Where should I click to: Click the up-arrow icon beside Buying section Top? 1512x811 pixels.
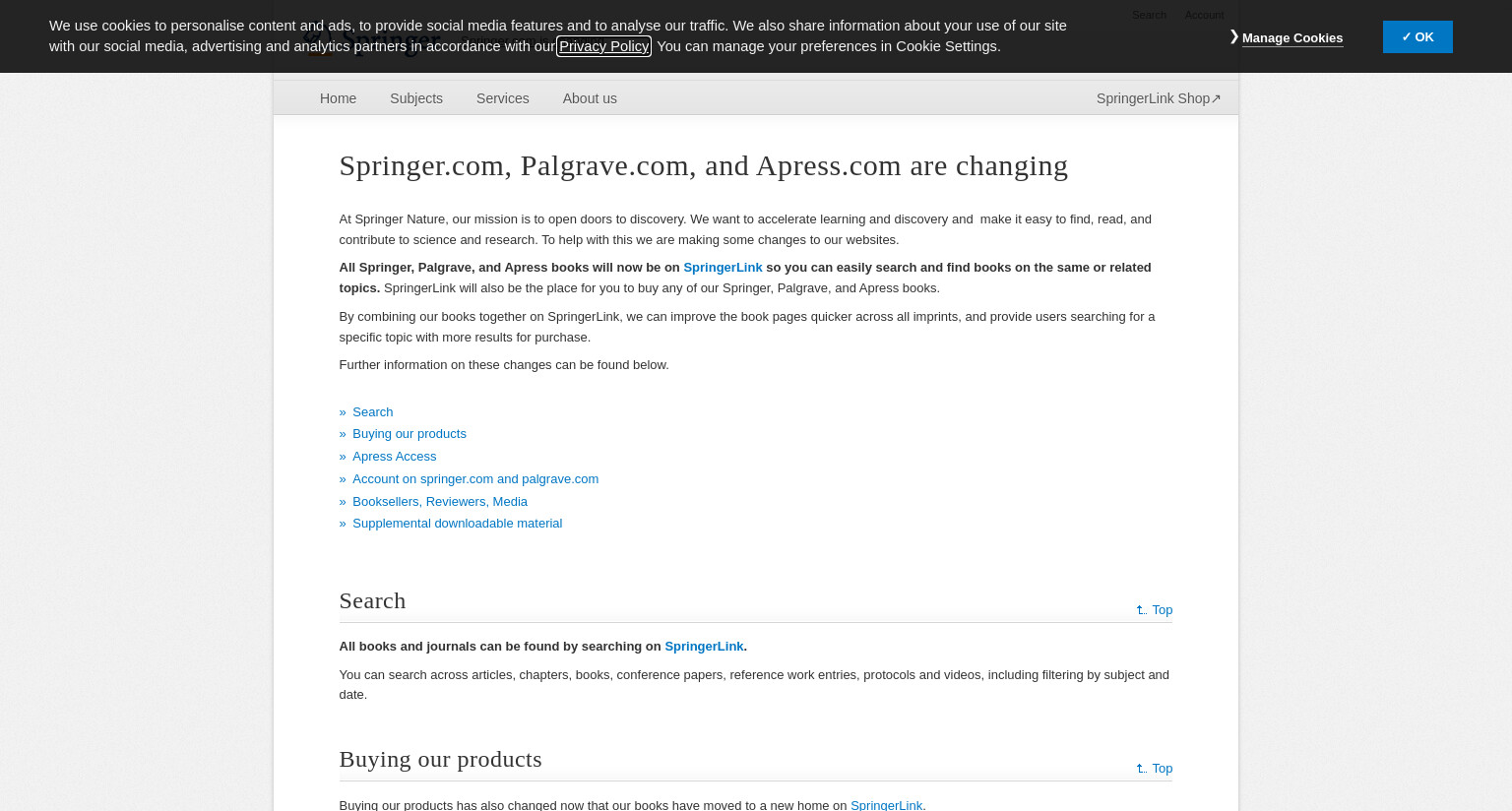(1142, 769)
